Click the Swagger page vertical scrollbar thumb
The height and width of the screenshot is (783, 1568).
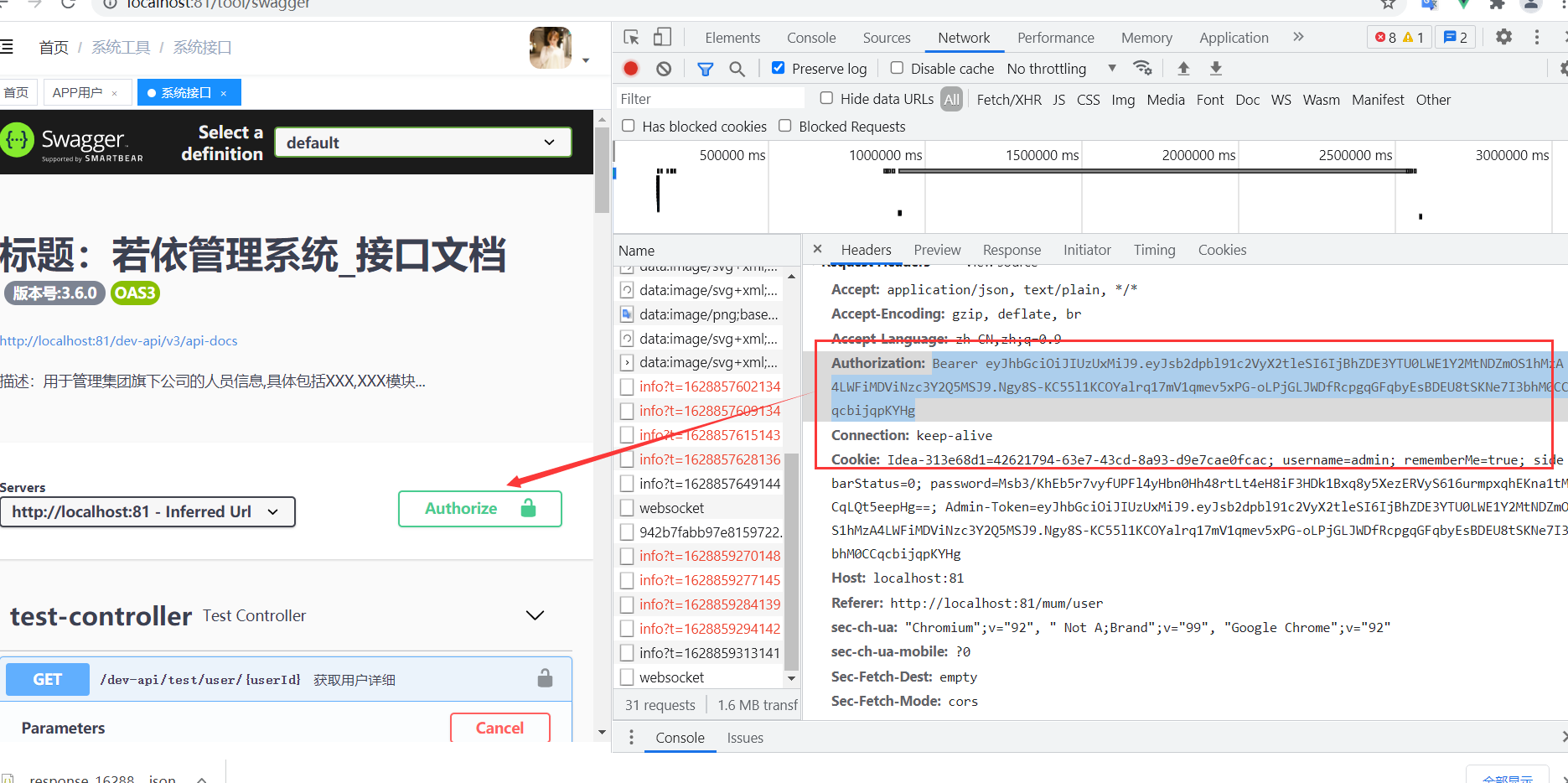tap(602, 169)
